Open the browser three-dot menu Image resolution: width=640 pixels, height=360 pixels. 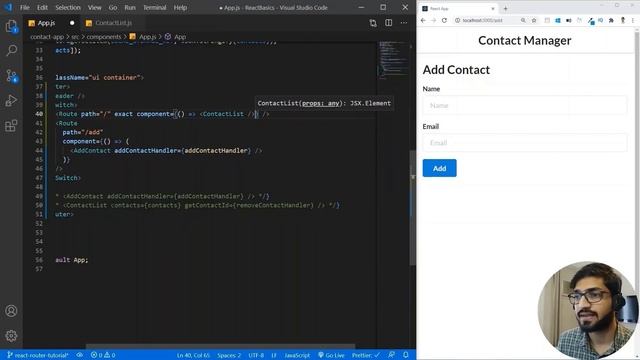(633, 20)
